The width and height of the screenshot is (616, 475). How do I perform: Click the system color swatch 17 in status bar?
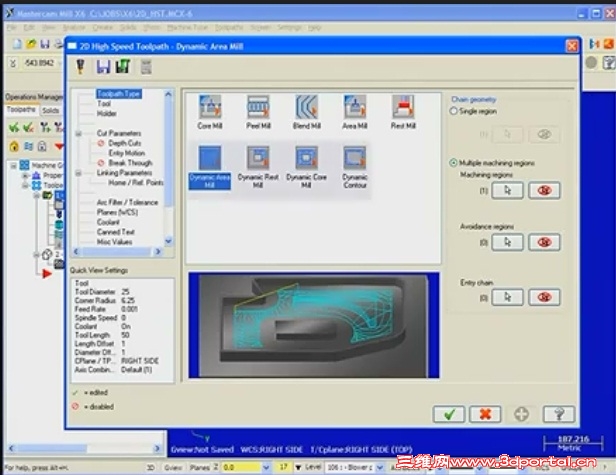click(x=283, y=467)
